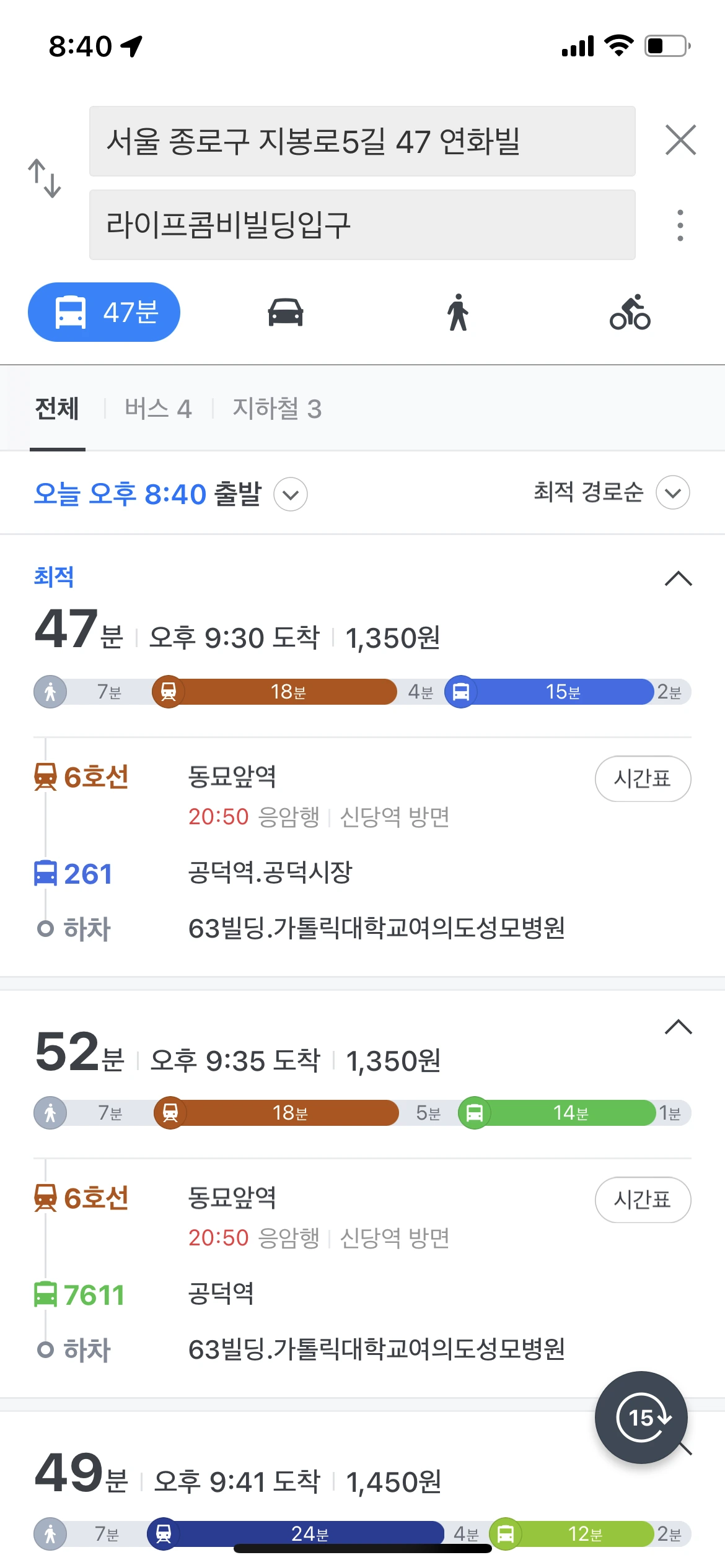The height and width of the screenshot is (1568, 725).
Task: Swap origin and destination with arrows icon
Action: [45, 178]
